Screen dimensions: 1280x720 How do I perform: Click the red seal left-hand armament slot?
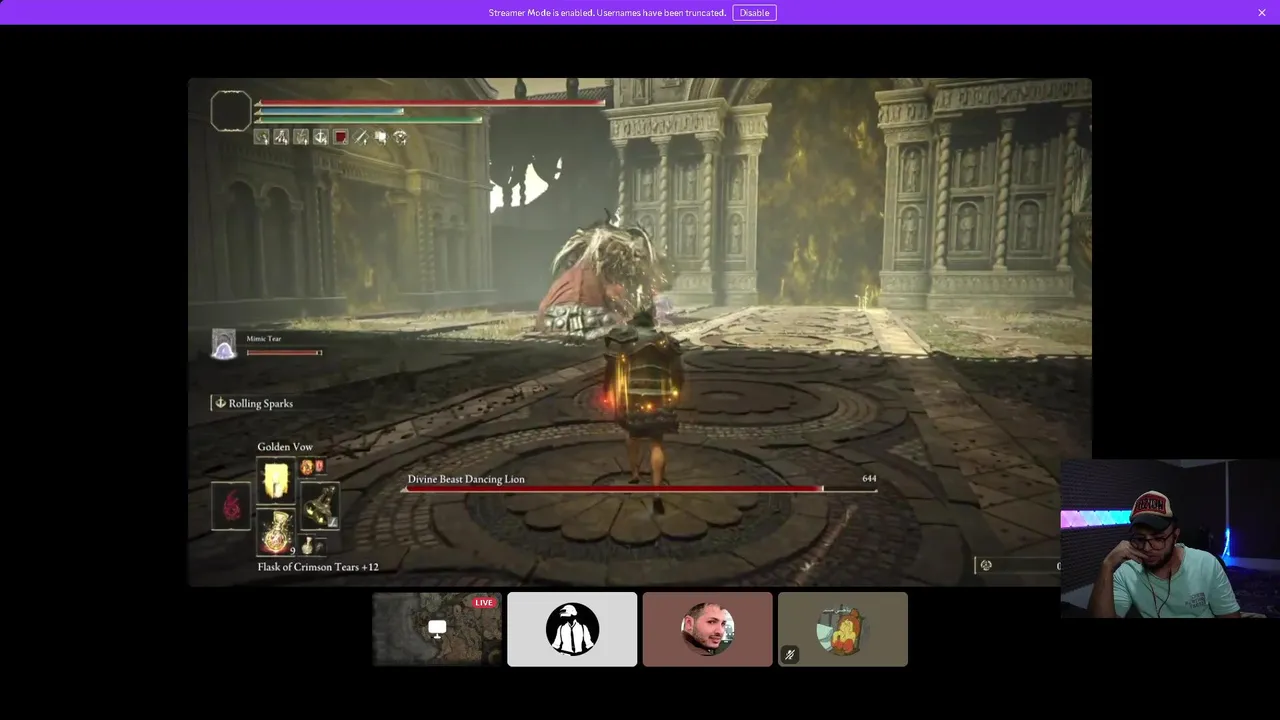(231, 506)
